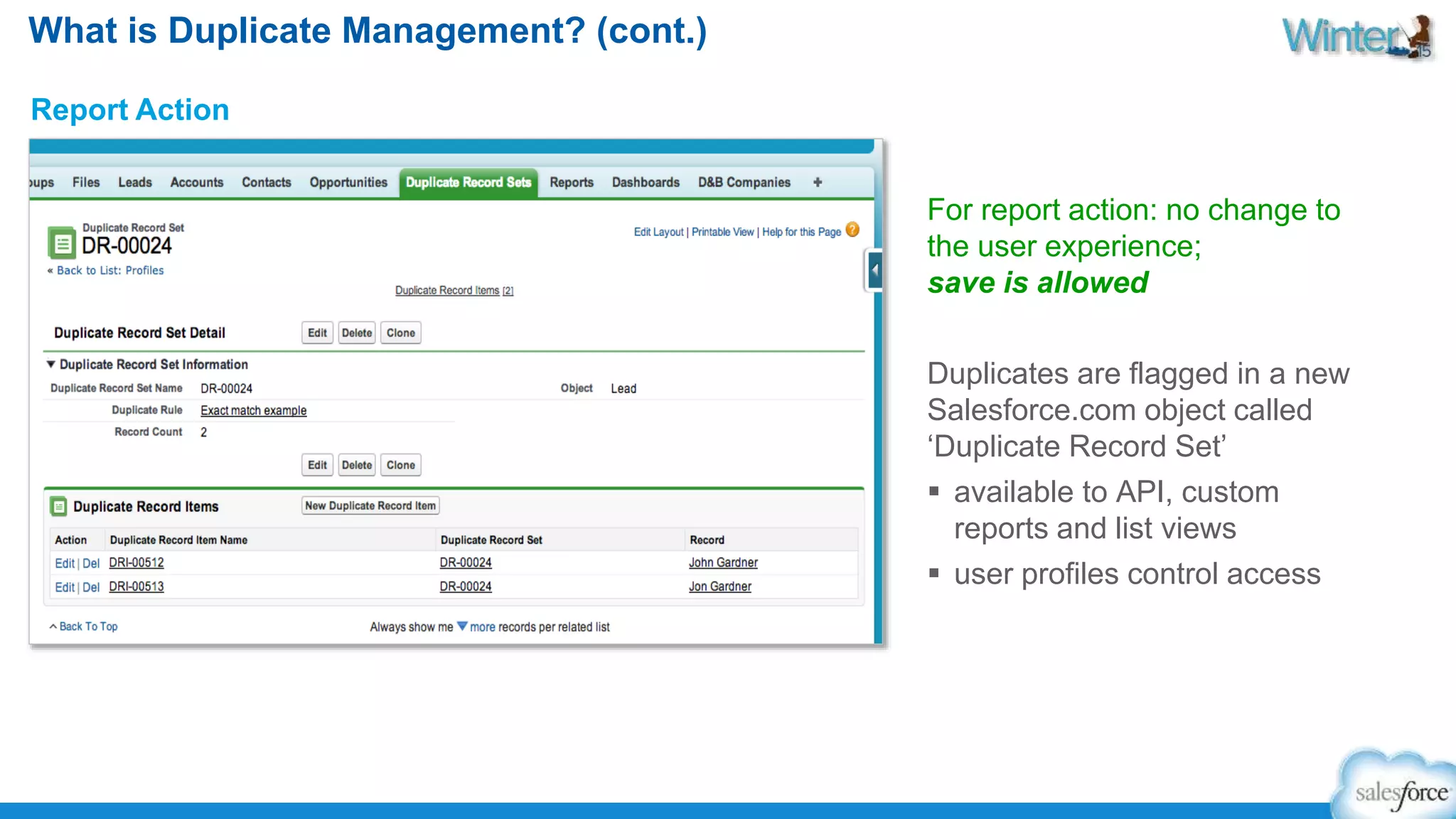Select the Opportunities tab

[x=348, y=182]
